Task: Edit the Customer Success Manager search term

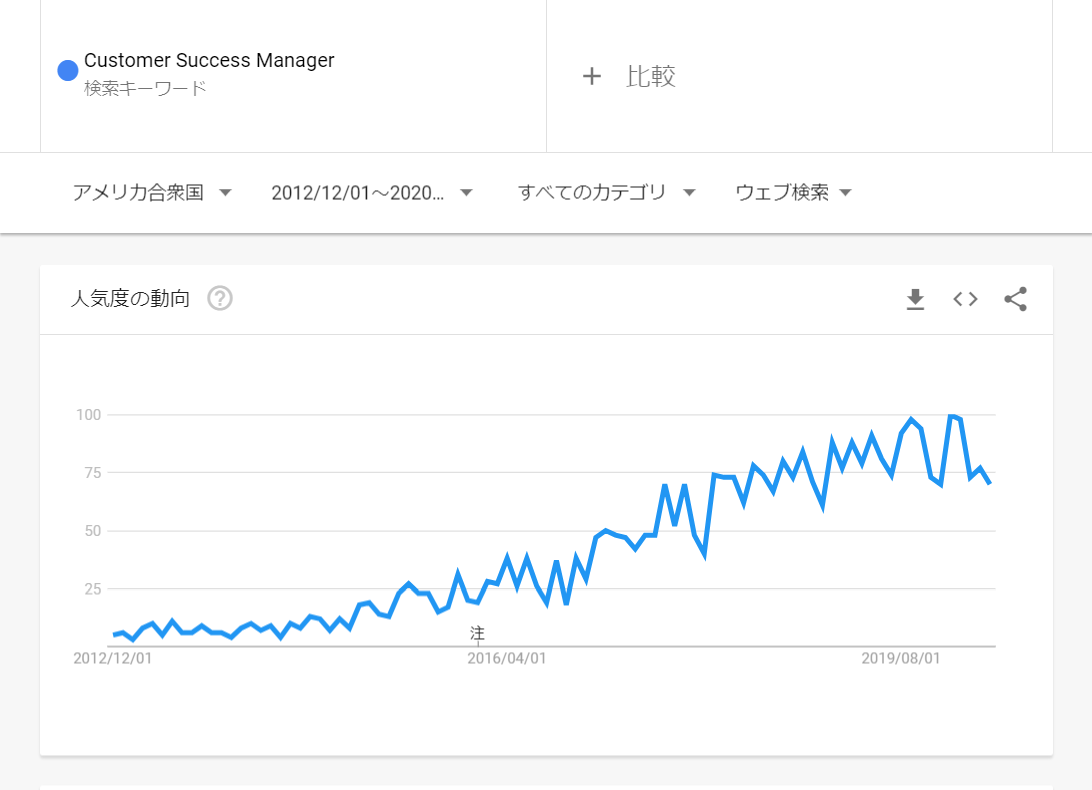Action: pyautogui.click(x=209, y=60)
